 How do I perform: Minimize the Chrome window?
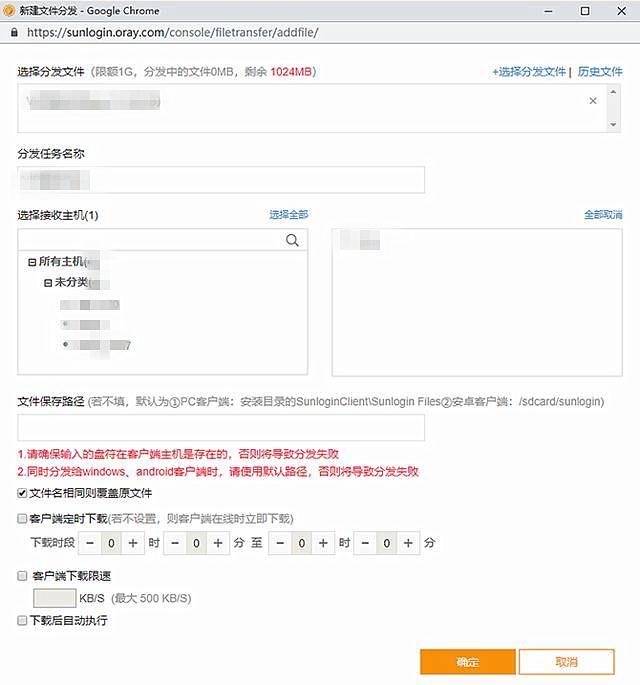click(x=548, y=11)
